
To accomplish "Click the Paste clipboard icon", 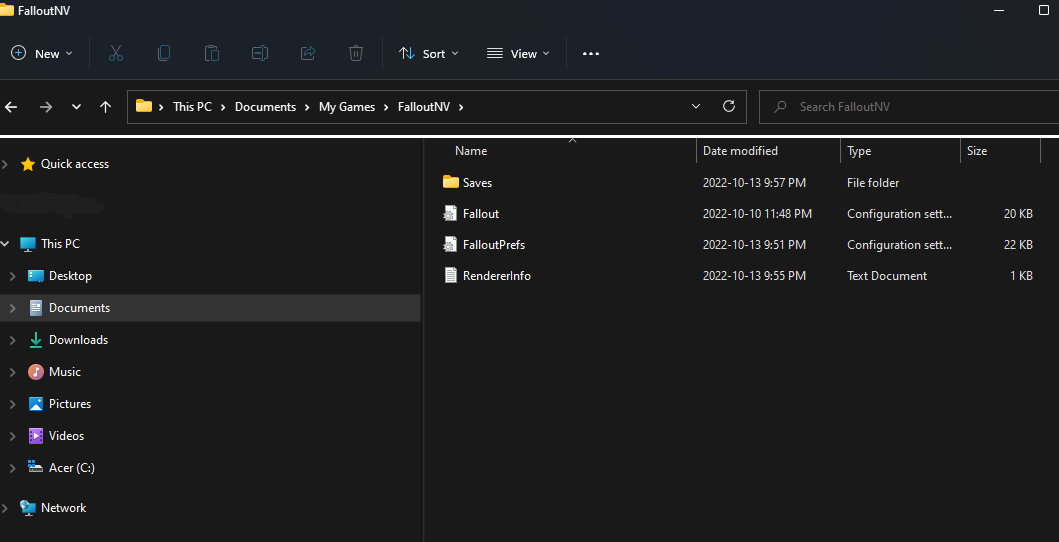I will click(211, 53).
